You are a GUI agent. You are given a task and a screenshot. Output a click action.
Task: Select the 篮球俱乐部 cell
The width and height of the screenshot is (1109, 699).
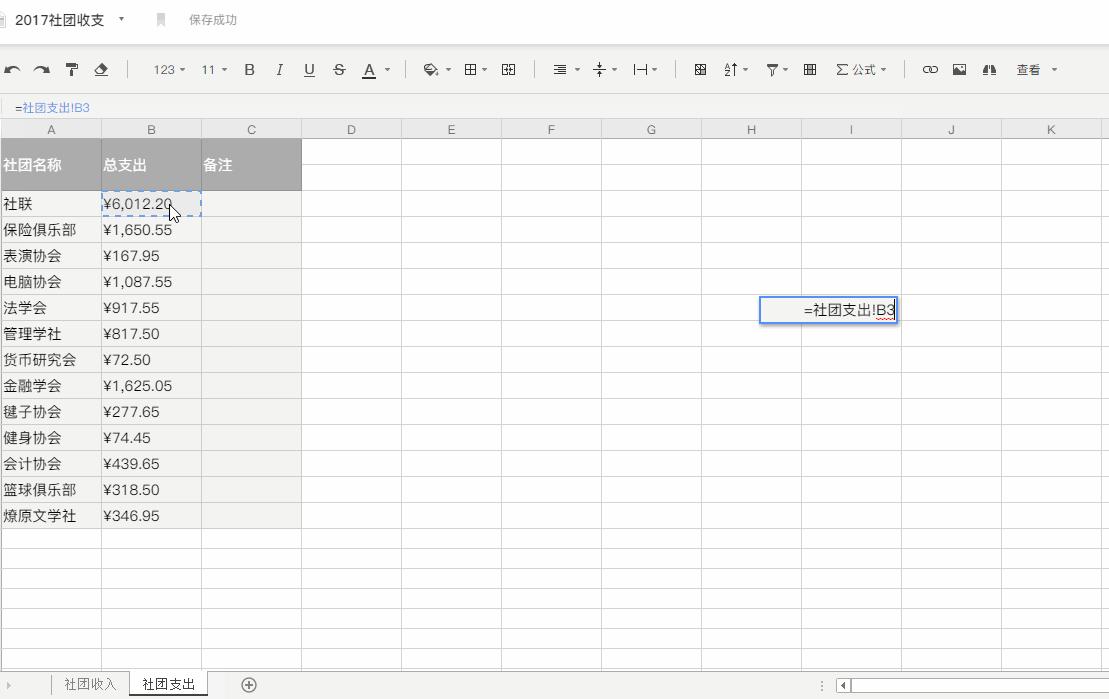[x=51, y=490]
